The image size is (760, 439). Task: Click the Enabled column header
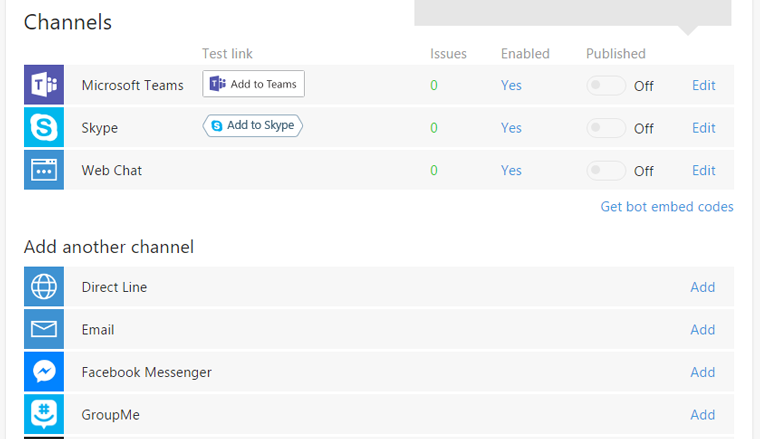(525, 54)
